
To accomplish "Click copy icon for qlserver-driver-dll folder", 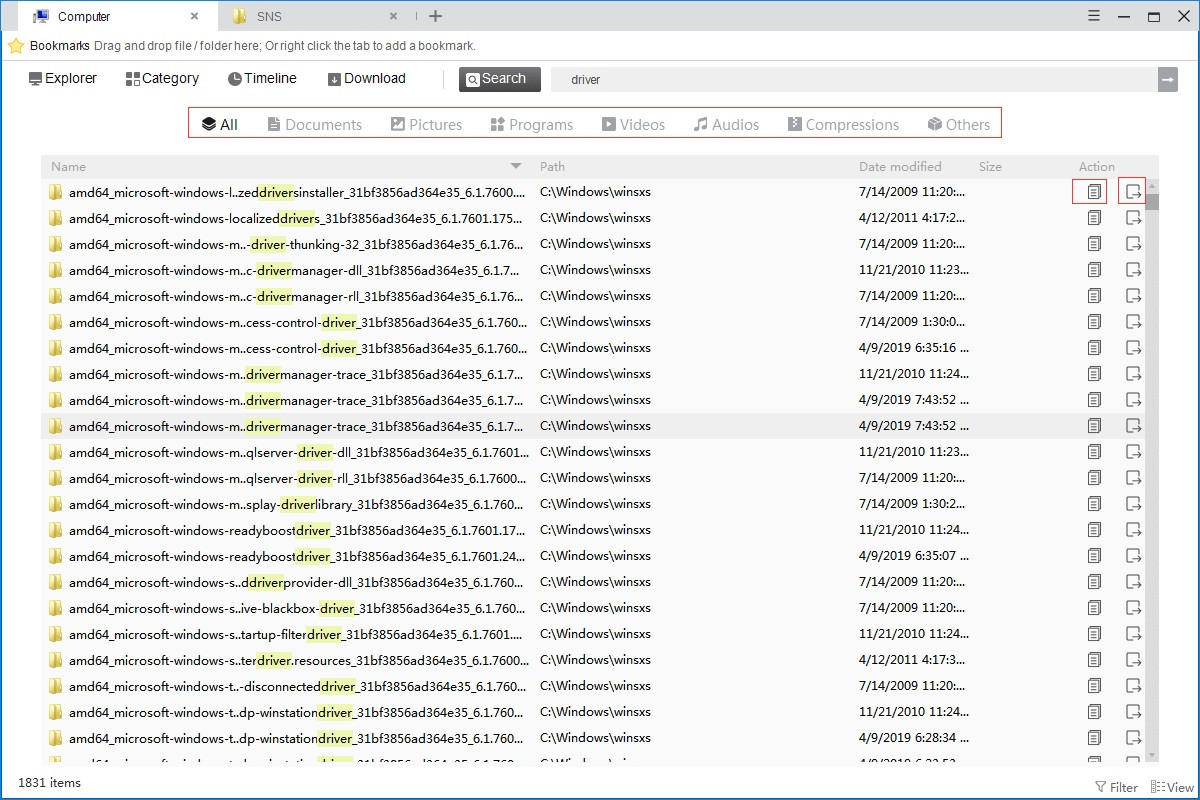I will tap(1094, 451).
